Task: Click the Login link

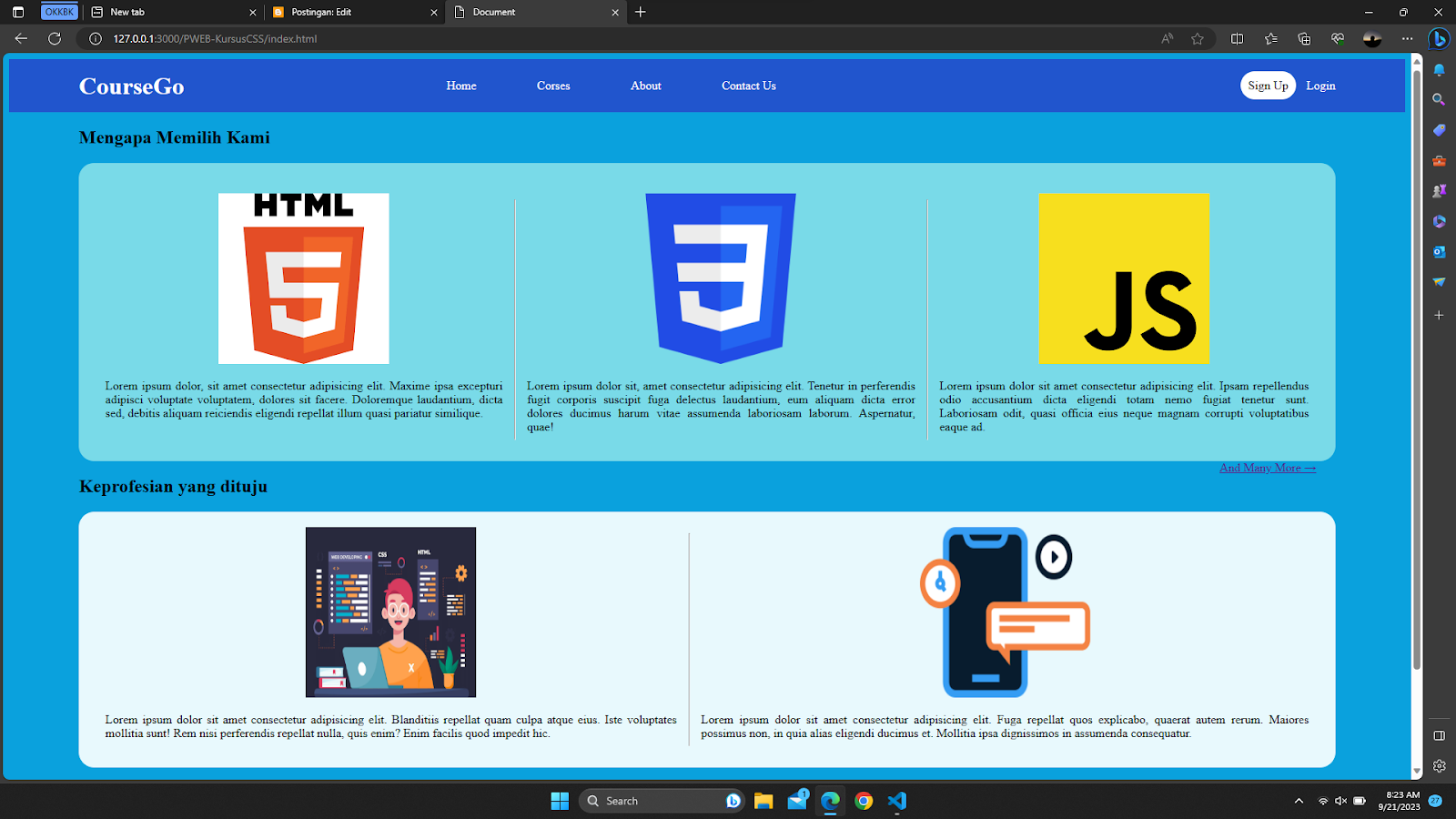Action: click(x=1320, y=86)
